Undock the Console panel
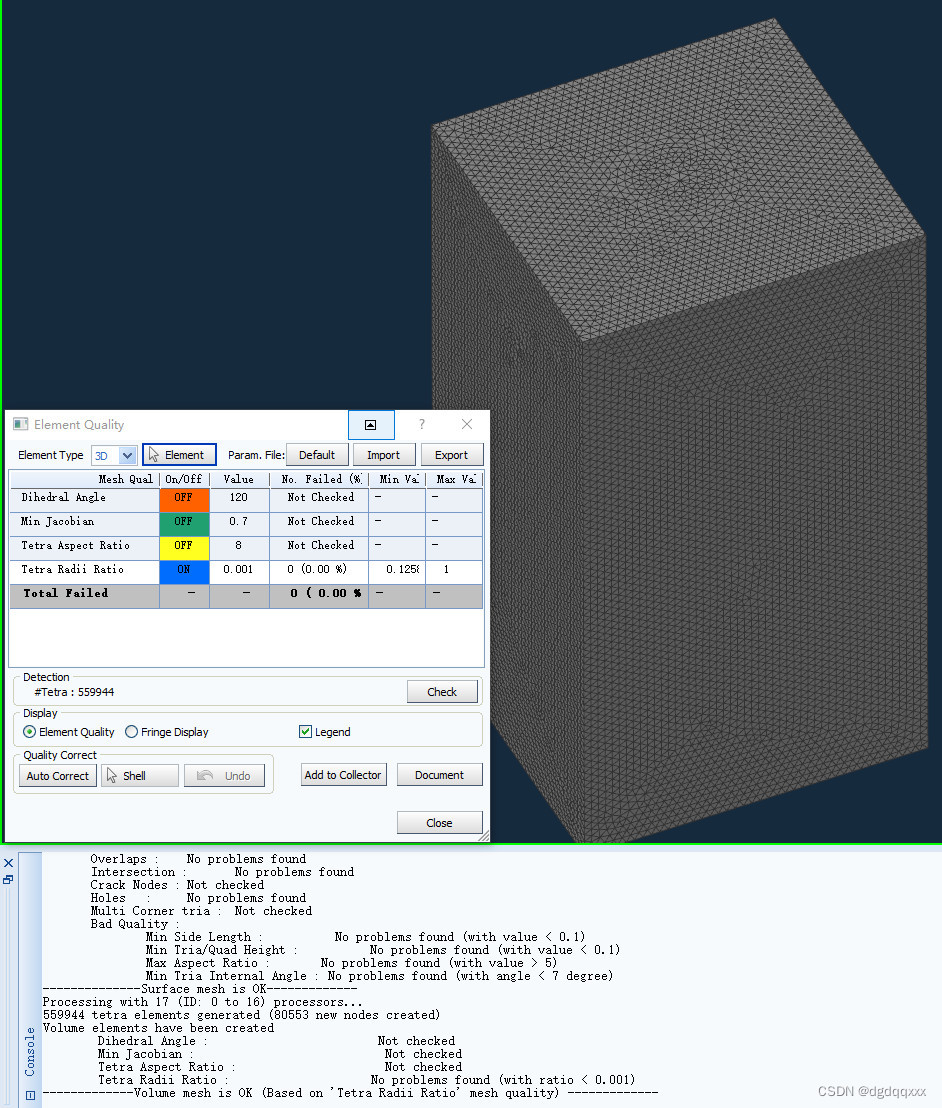The width and height of the screenshot is (942, 1108). click(x=9, y=880)
